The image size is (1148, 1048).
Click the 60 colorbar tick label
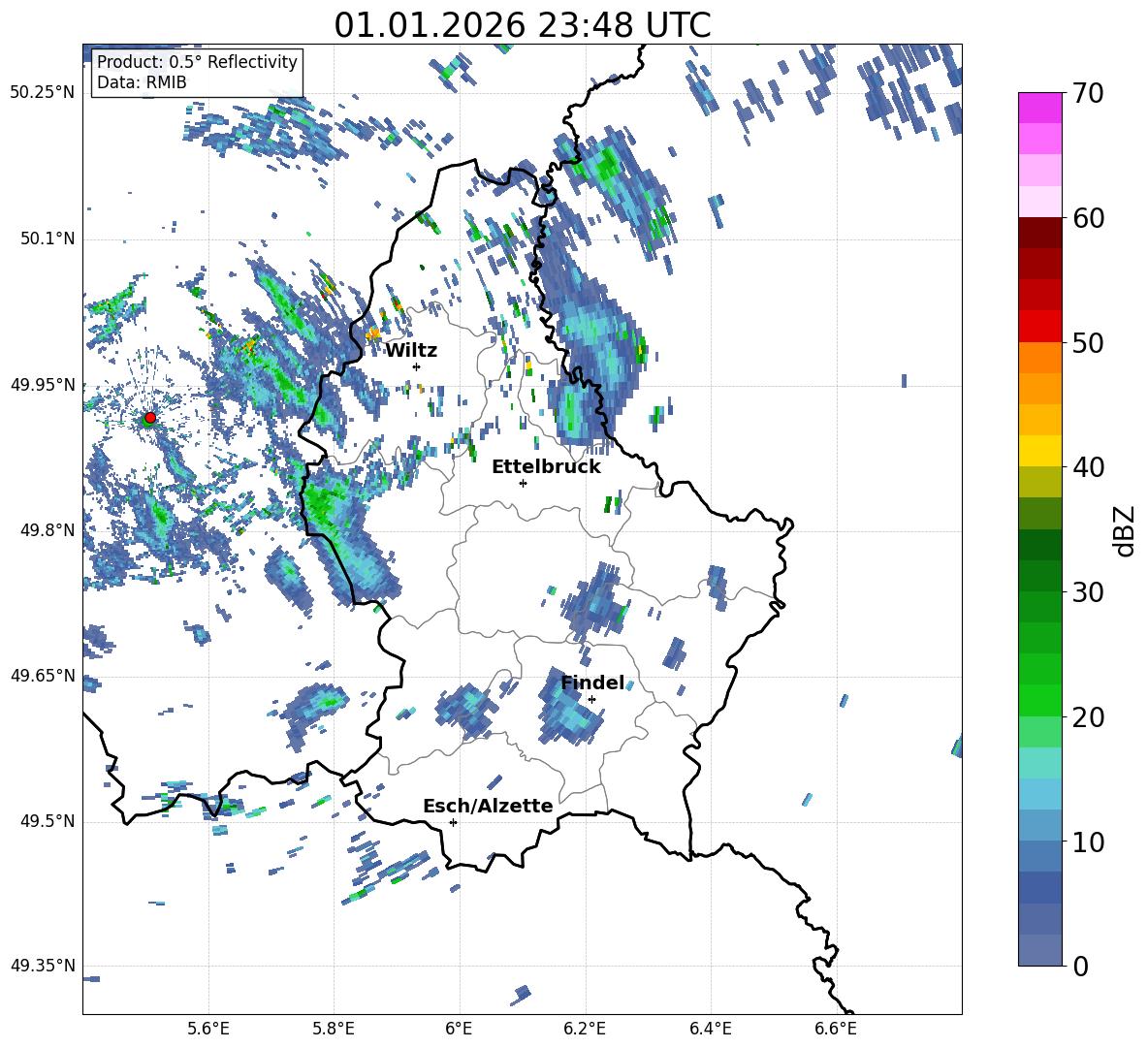pos(1086,218)
